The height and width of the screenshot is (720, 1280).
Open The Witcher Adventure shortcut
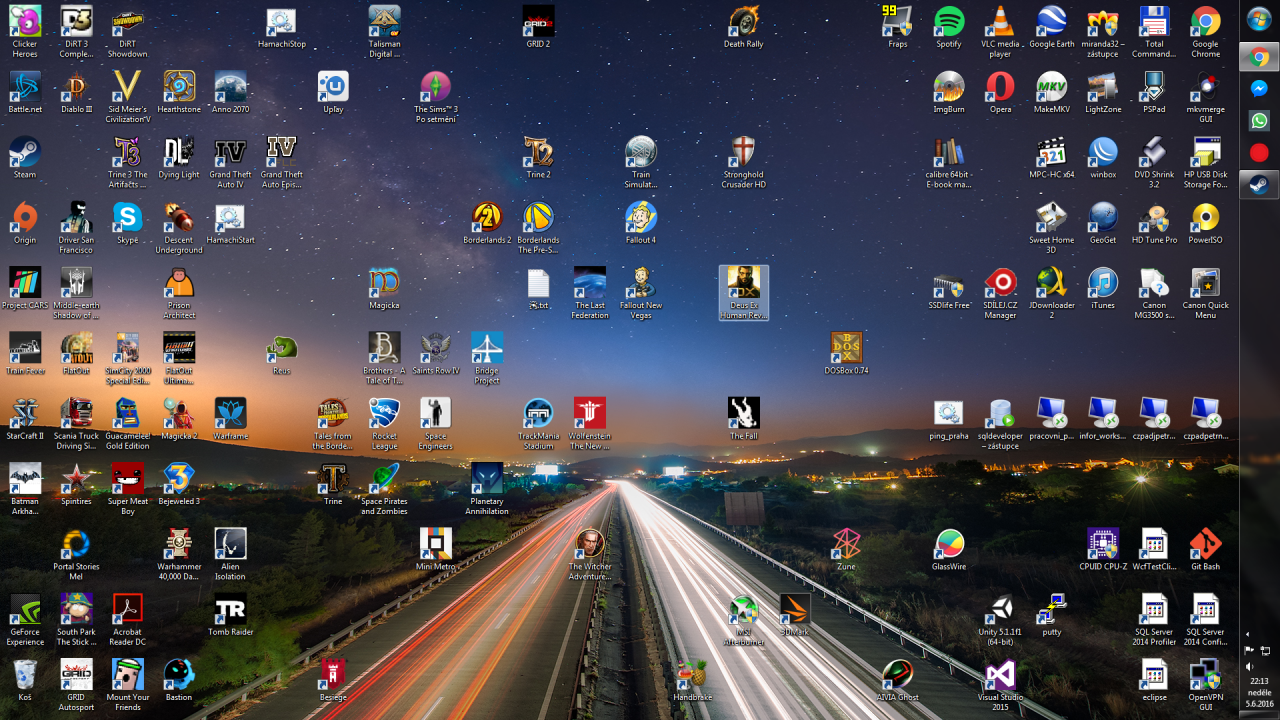click(590, 555)
